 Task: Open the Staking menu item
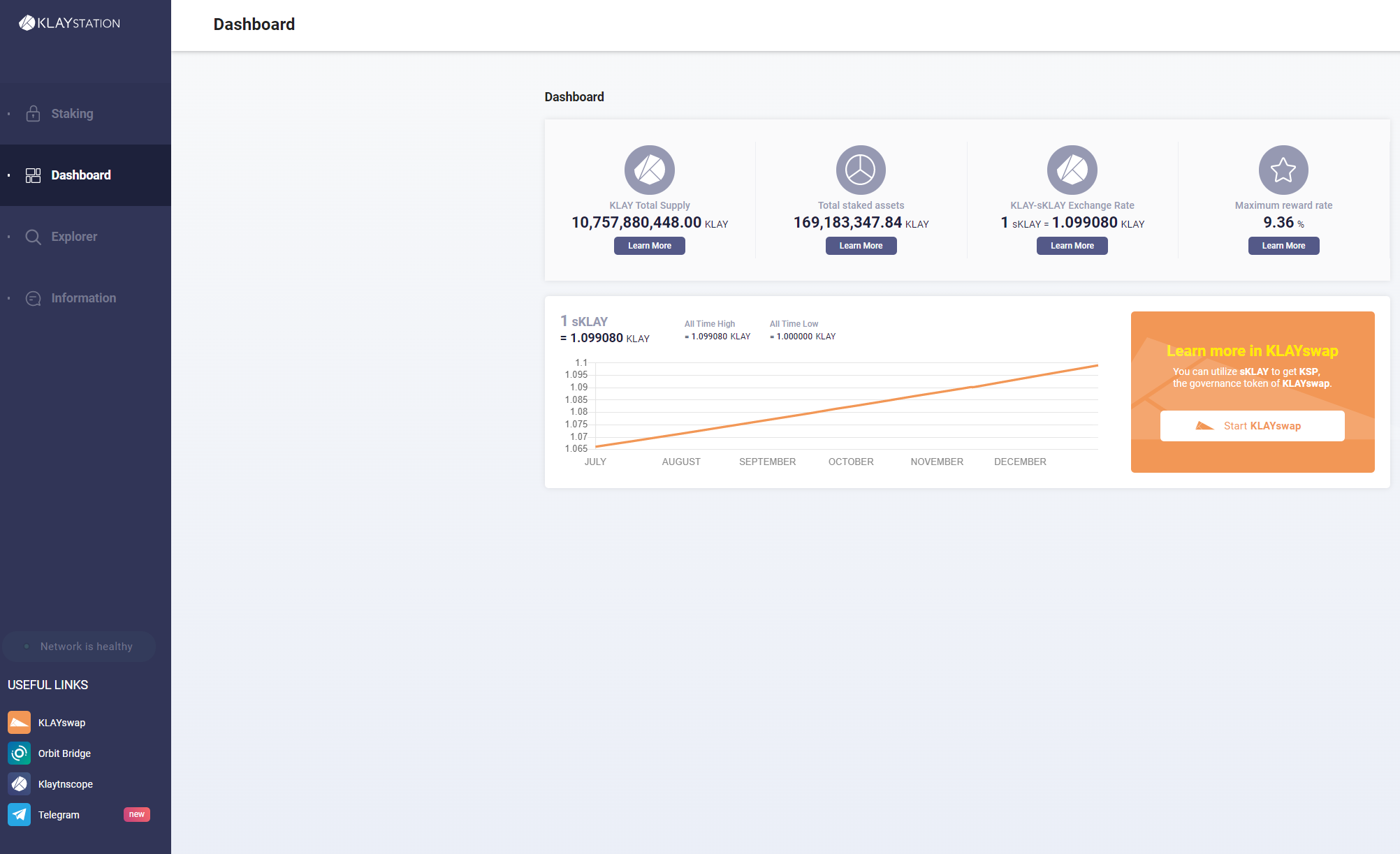click(x=85, y=114)
